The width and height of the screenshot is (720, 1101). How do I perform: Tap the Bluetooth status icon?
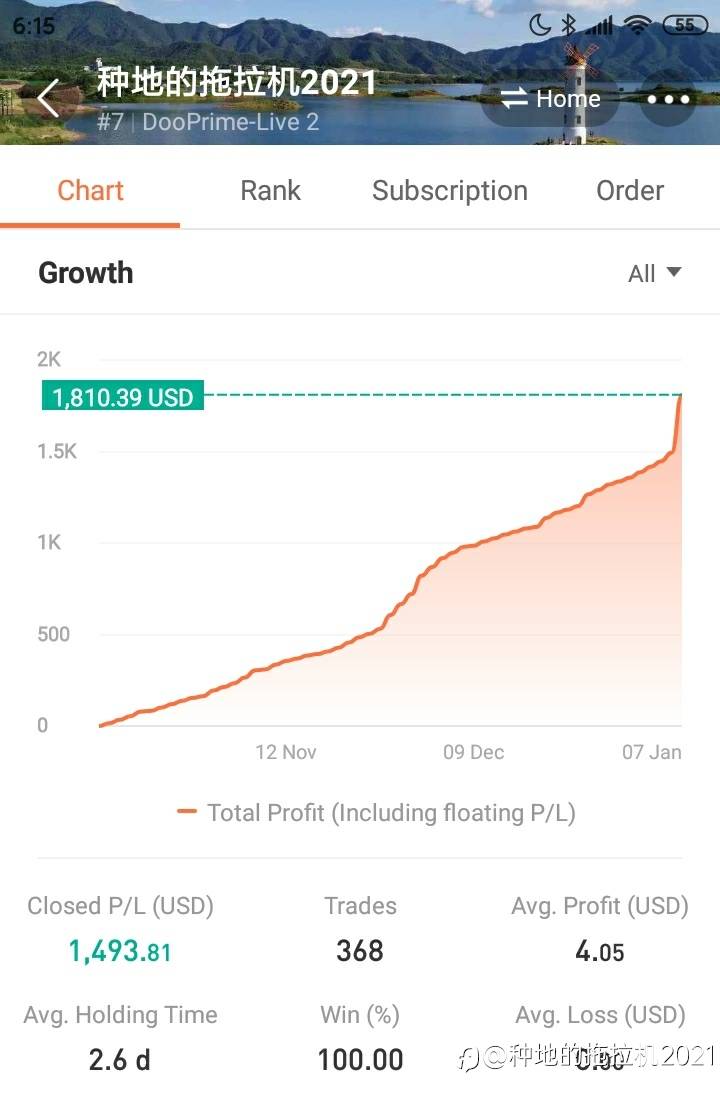tap(568, 25)
